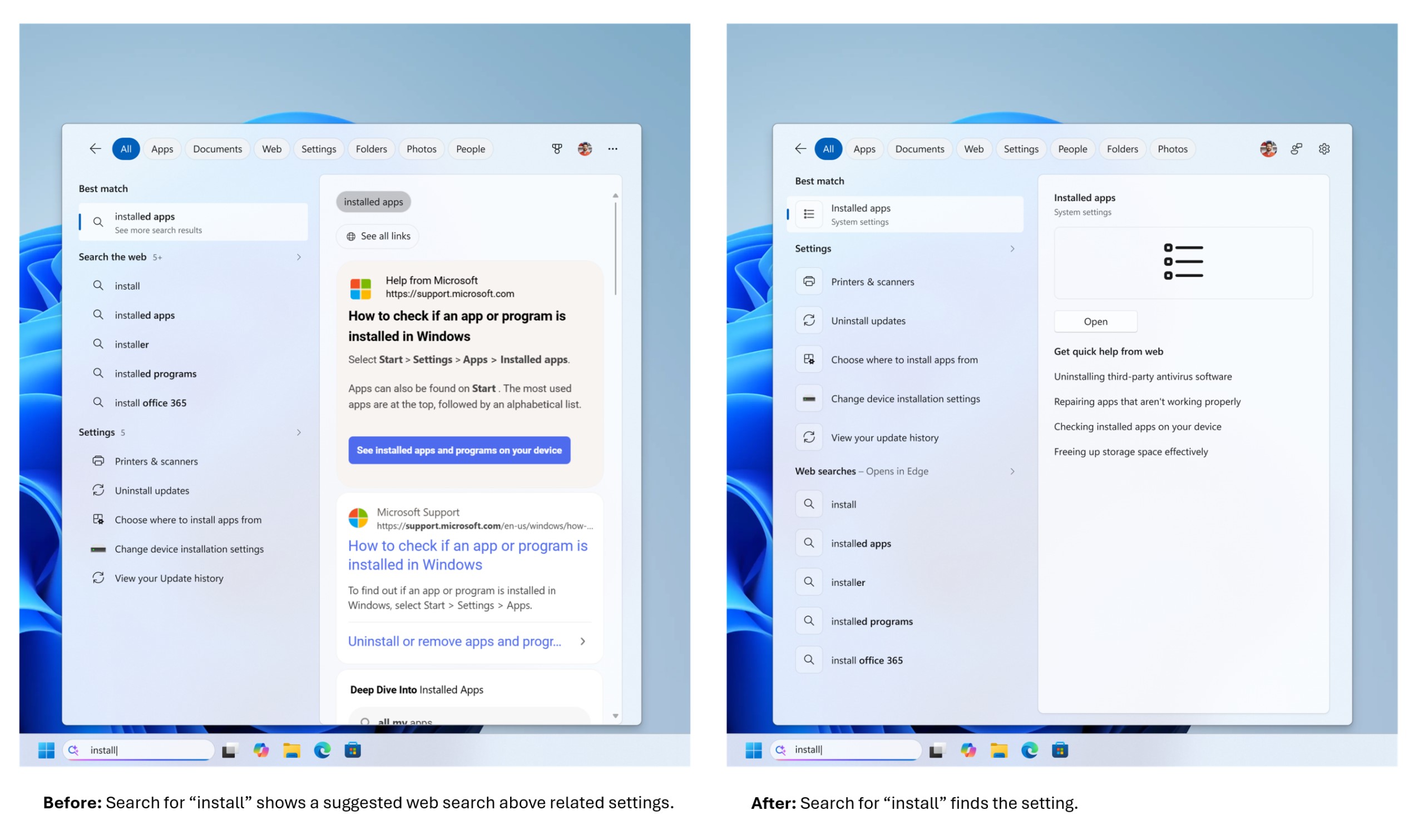Click See all links button

(x=378, y=236)
